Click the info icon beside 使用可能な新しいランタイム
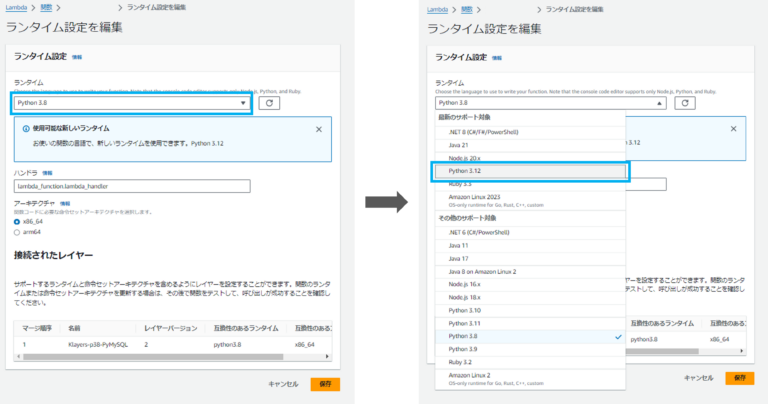This screenshot has height=404, width=768. pyautogui.click(x=26, y=129)
